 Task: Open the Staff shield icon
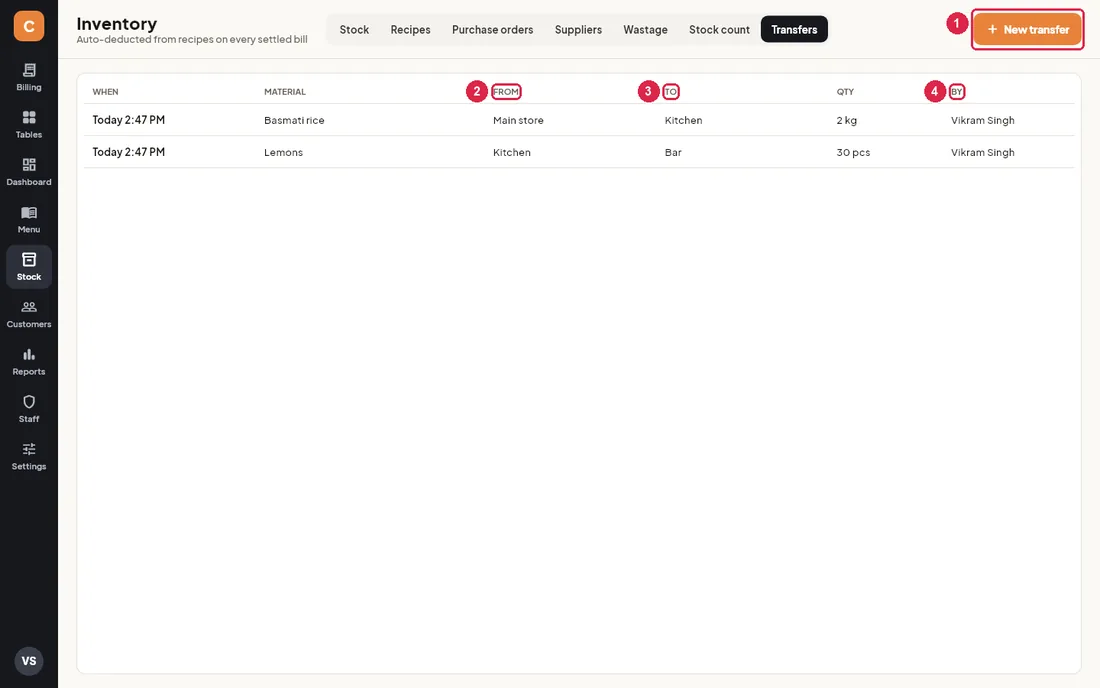point(29,402)
